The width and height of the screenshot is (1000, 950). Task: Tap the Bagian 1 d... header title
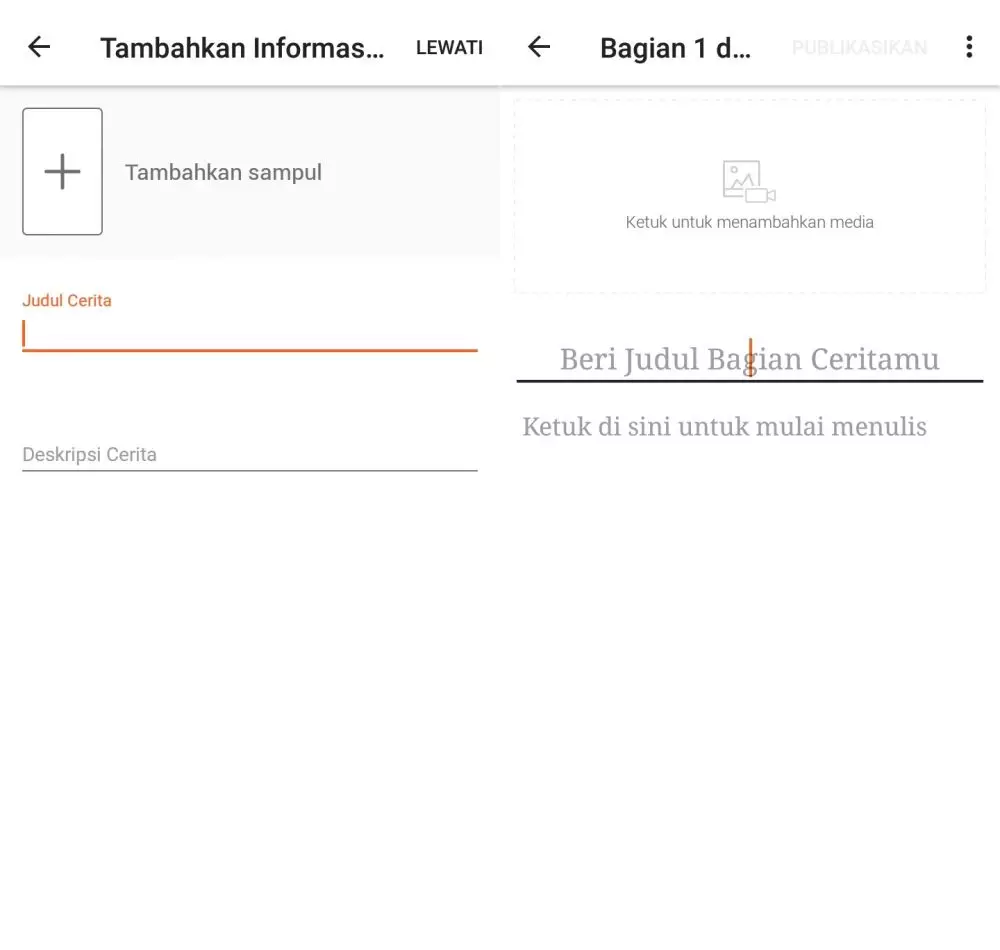coord(675,48)
